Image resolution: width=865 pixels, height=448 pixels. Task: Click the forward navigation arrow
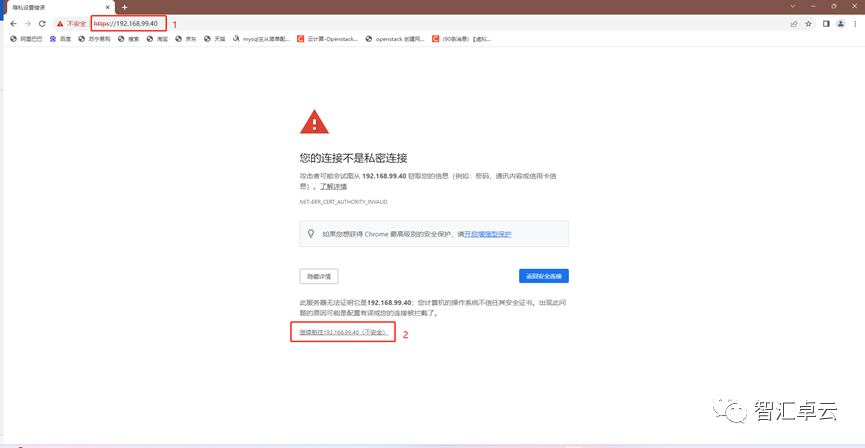(x=28, y=24)
